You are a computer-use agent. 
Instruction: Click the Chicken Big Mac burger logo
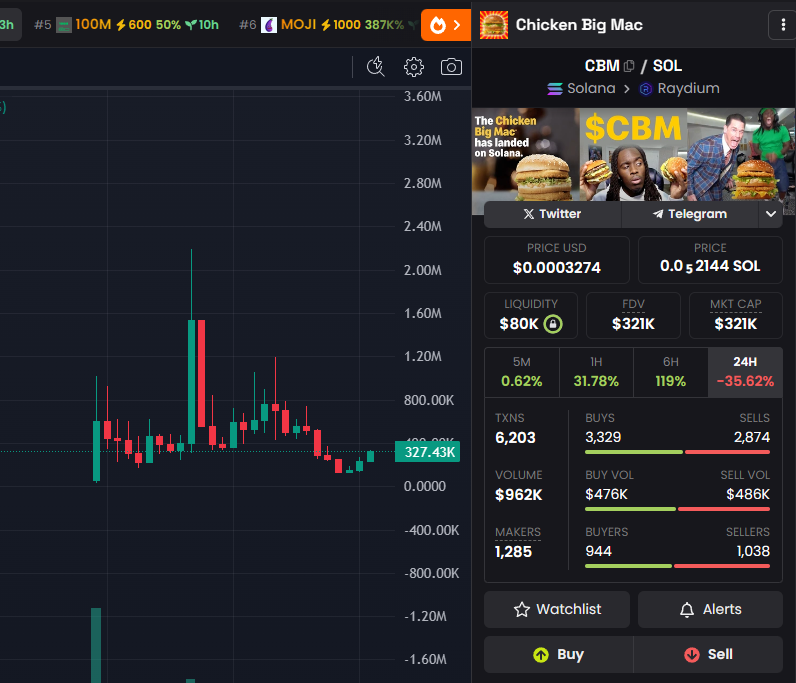[494, 25]
